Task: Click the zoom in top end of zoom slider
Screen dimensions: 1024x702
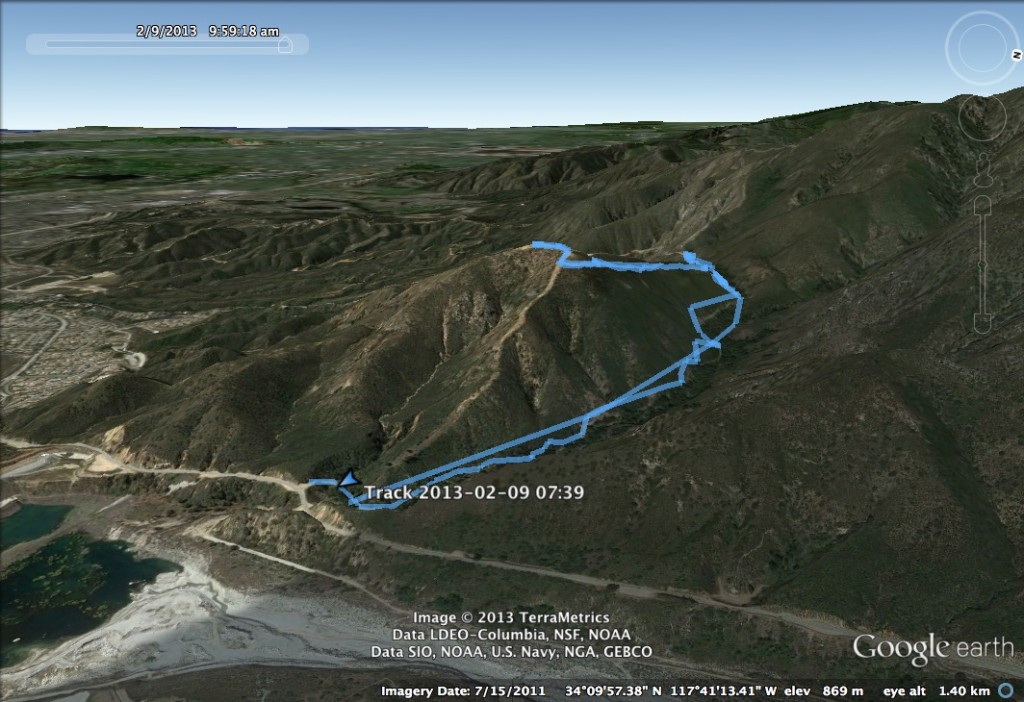Action: tap(983, 206)
